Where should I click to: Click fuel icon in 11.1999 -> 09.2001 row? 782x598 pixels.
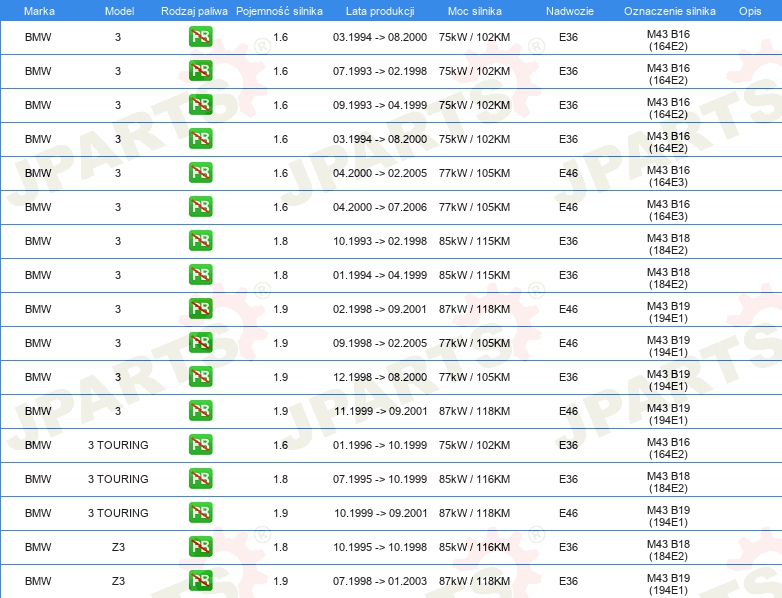[200, 410]
